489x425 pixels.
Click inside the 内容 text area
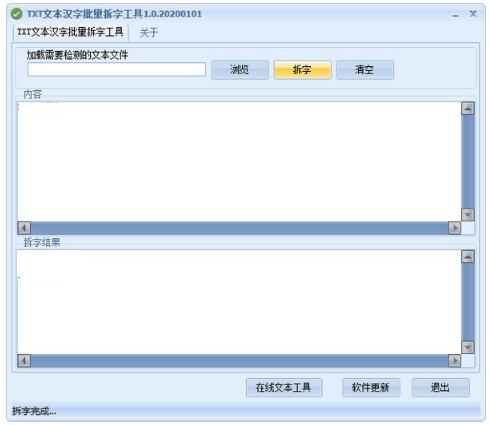[239, 161]
